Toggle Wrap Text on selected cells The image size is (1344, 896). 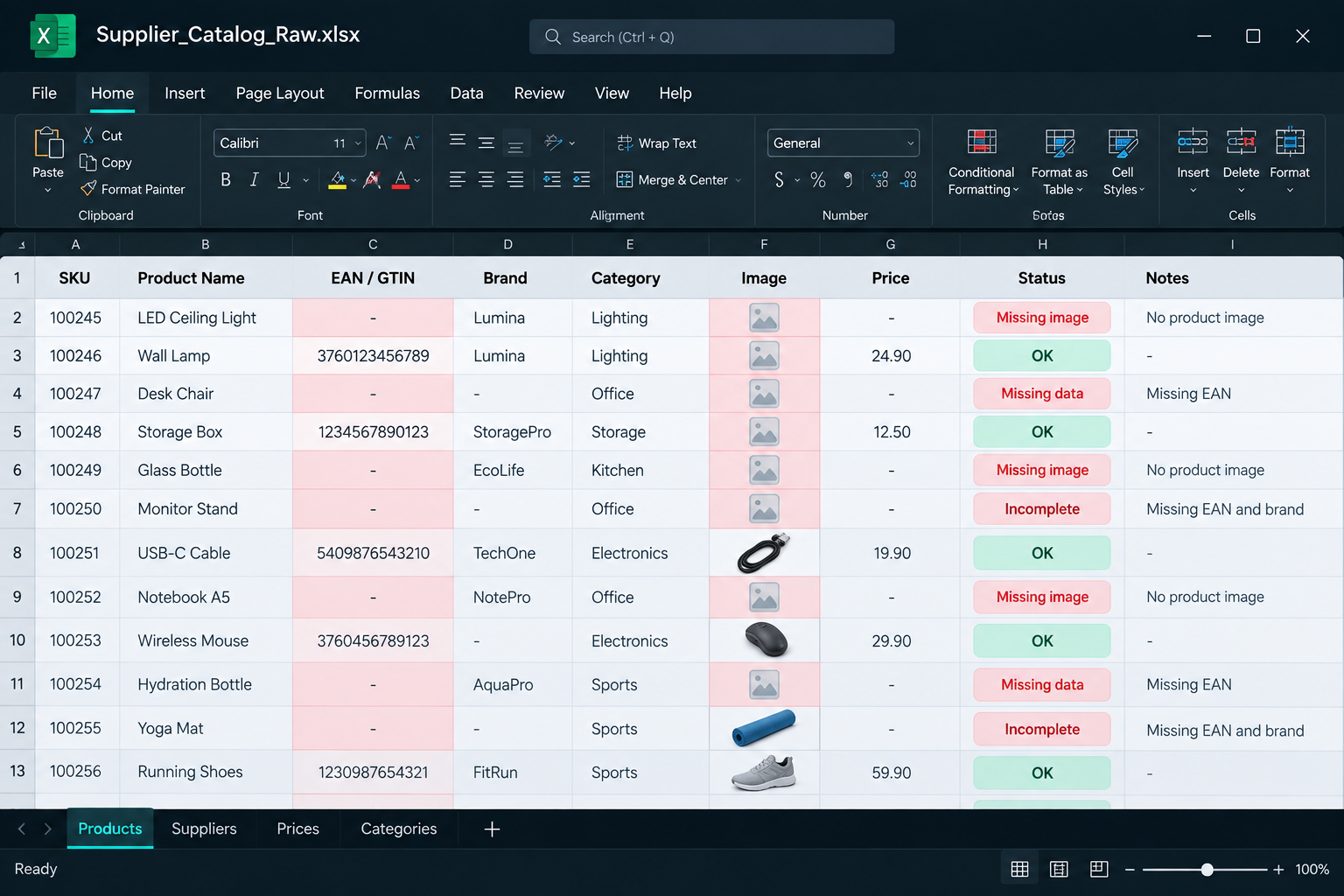(x=656, y=143)
